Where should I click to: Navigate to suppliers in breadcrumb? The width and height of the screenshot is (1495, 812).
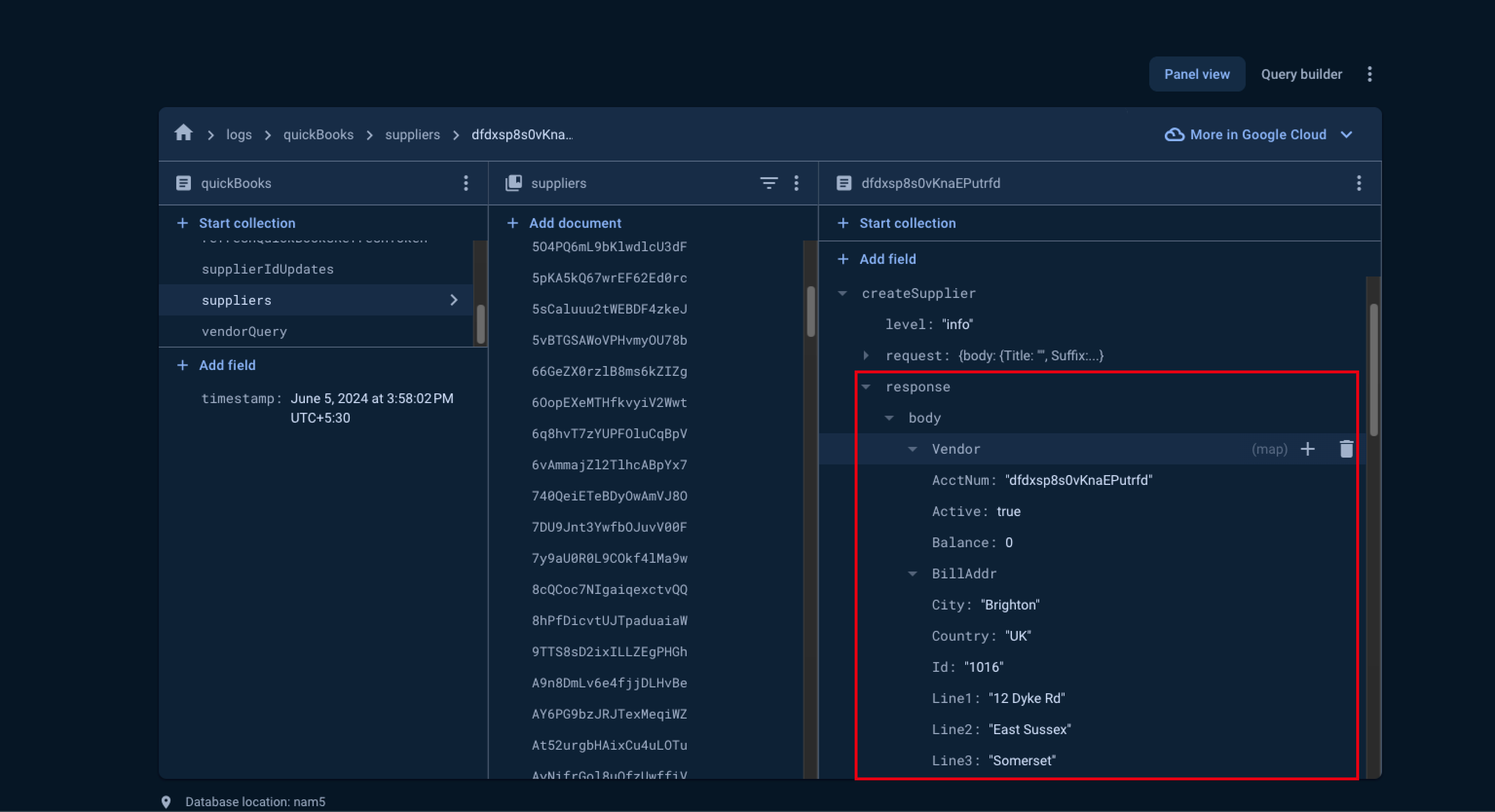(412, 134)
